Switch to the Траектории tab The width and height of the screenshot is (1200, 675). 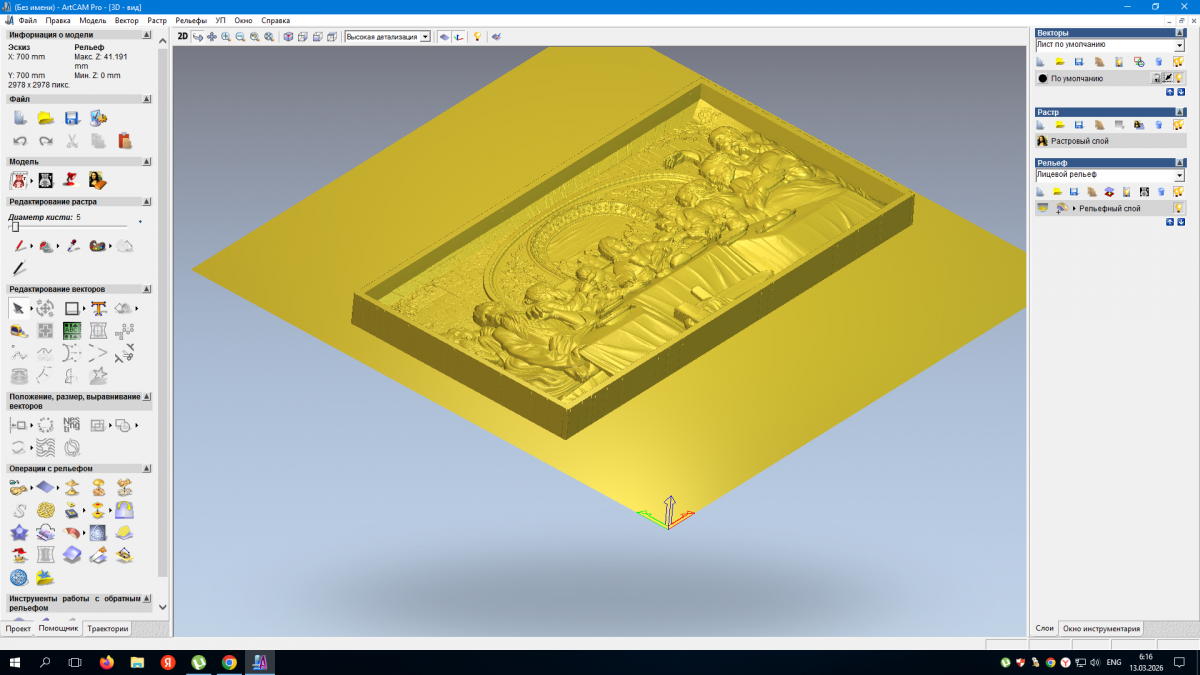coord(107,629)
